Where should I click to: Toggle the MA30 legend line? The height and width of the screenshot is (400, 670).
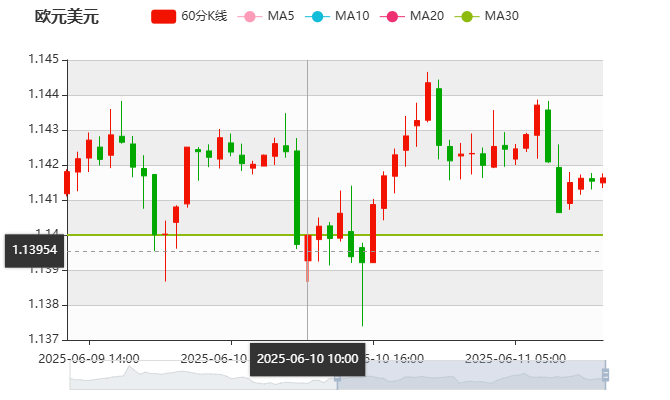487,16
